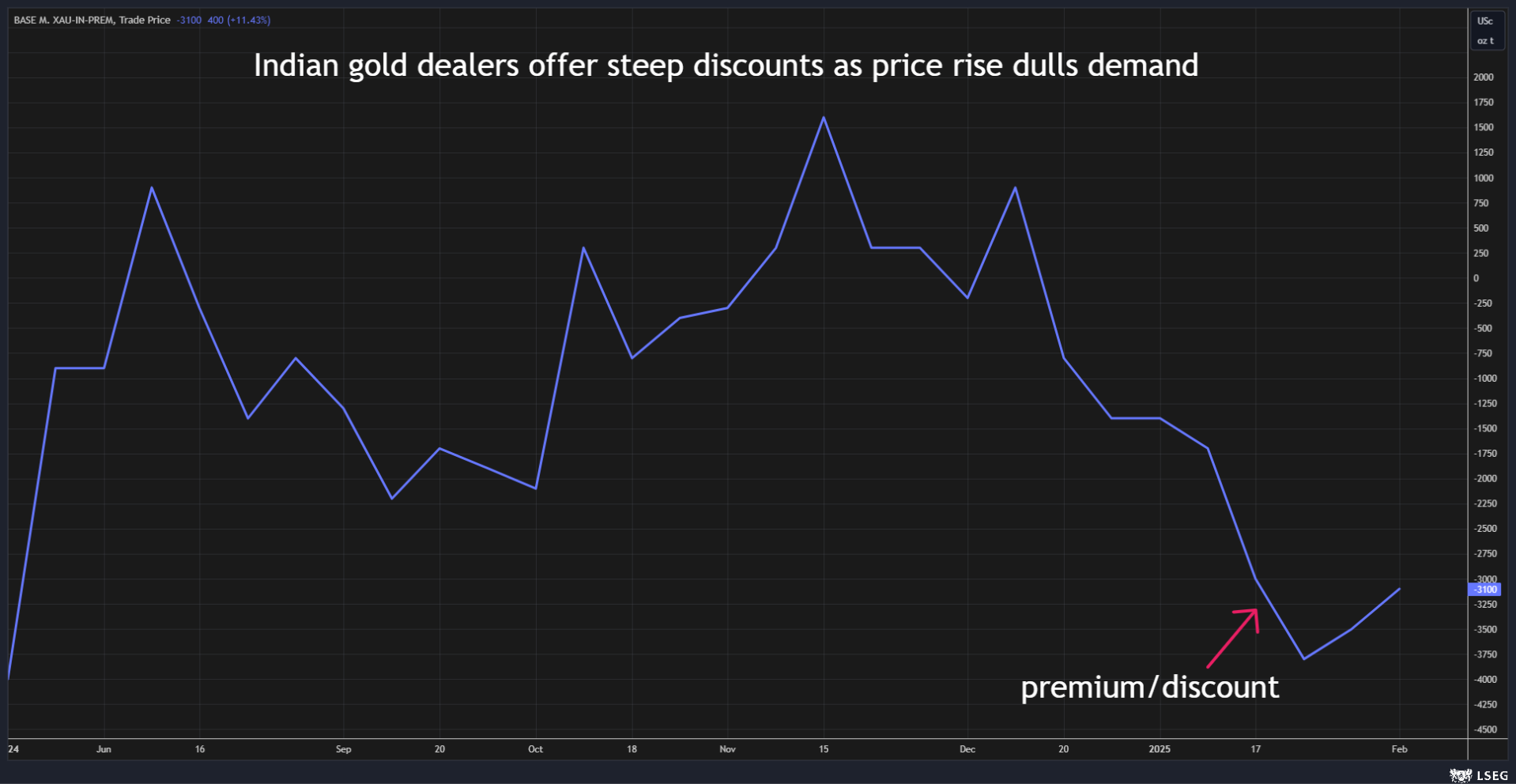
Task: Click the 2025 label on time axis
Action: point(1159,749)
